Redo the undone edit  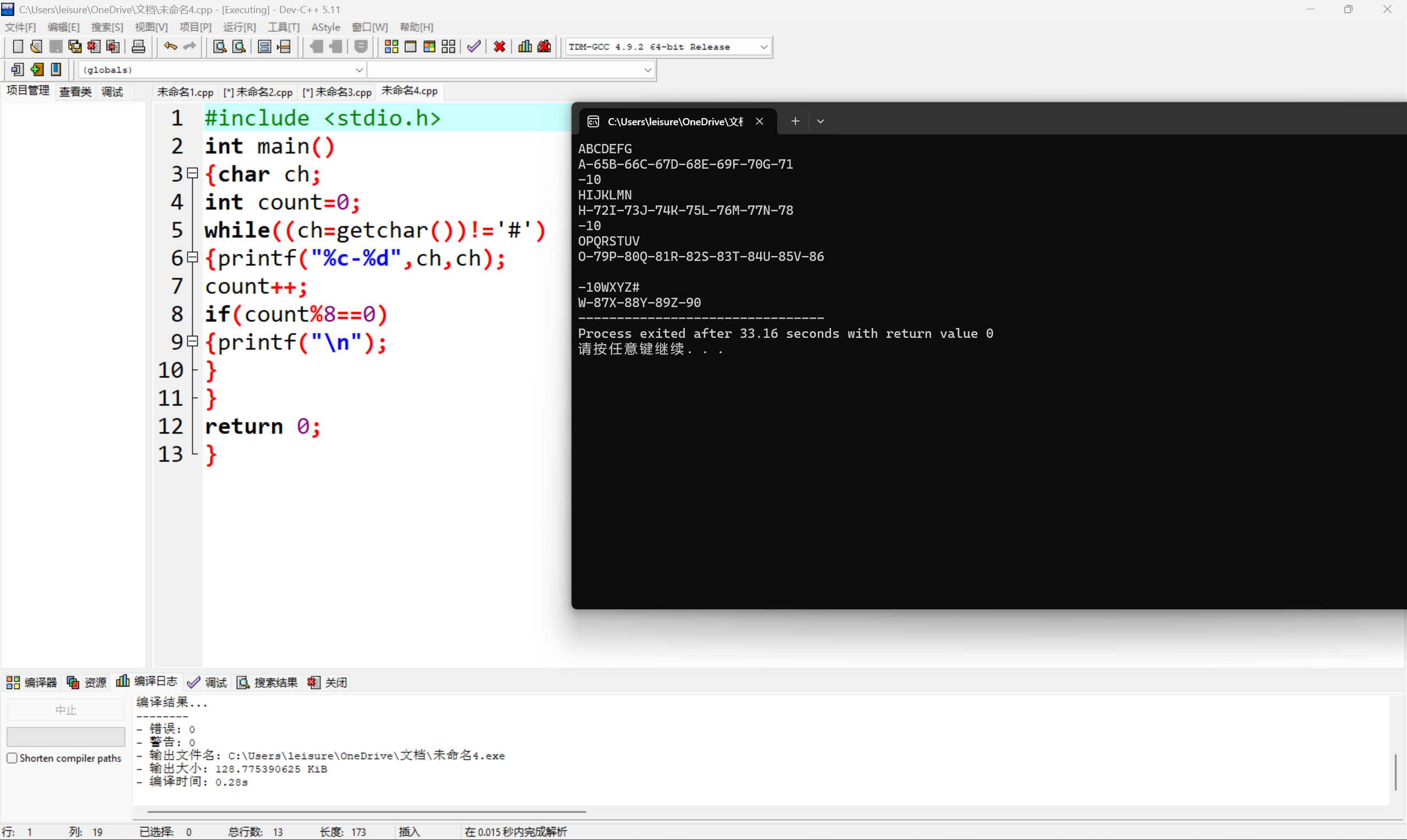pos(189,46)
